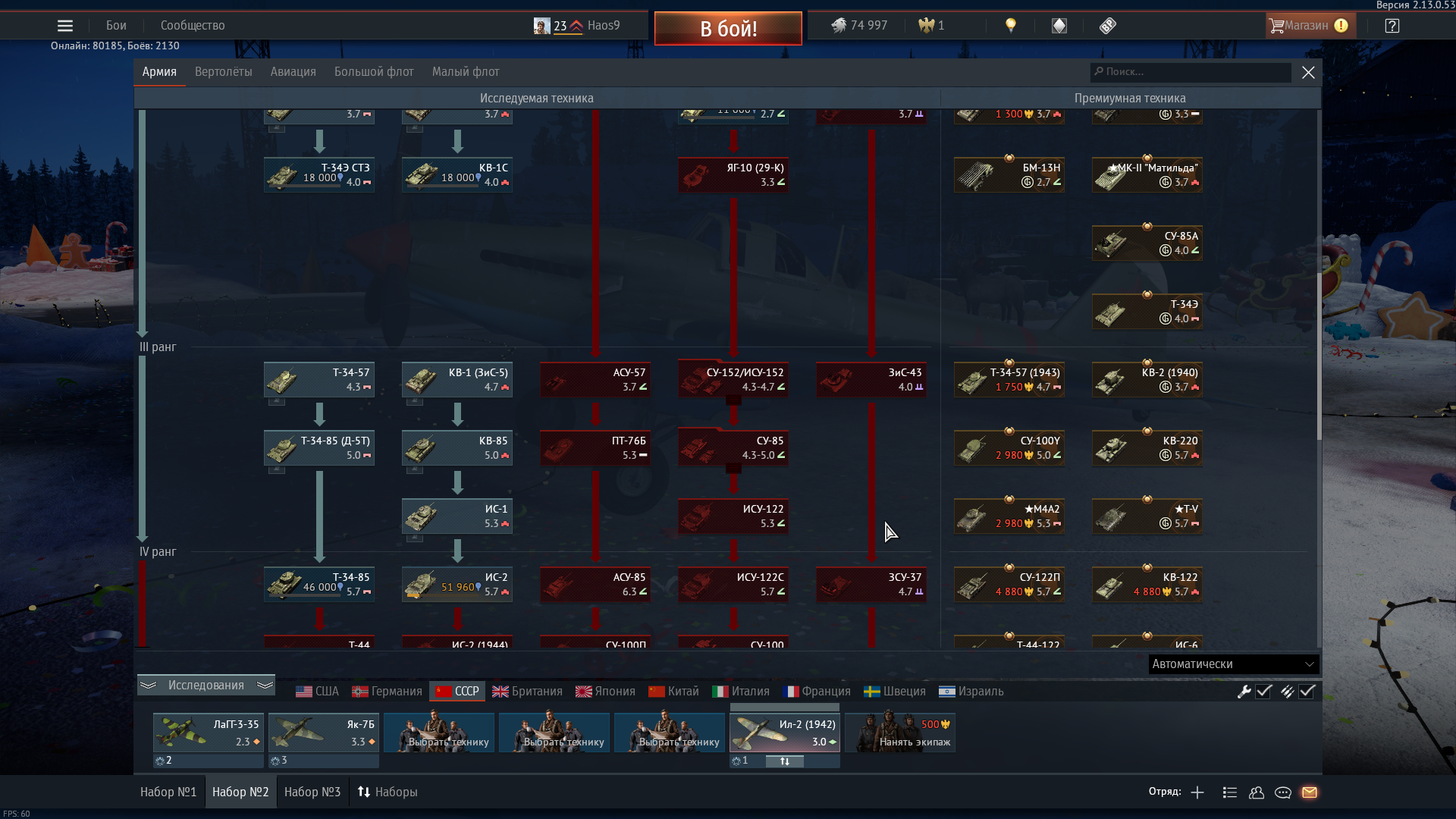1456x819 pixels.
Task: Select the КВ-85 vehicle card
Action: [x=457, y=448]
